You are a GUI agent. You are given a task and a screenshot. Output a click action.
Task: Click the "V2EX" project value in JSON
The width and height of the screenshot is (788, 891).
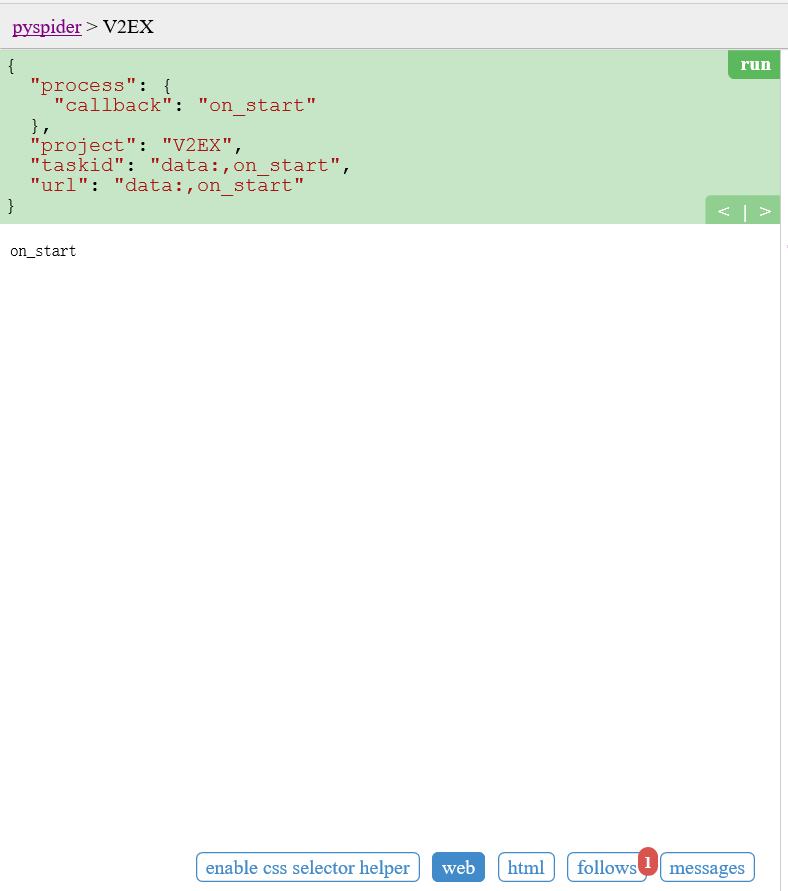point(197,145)
